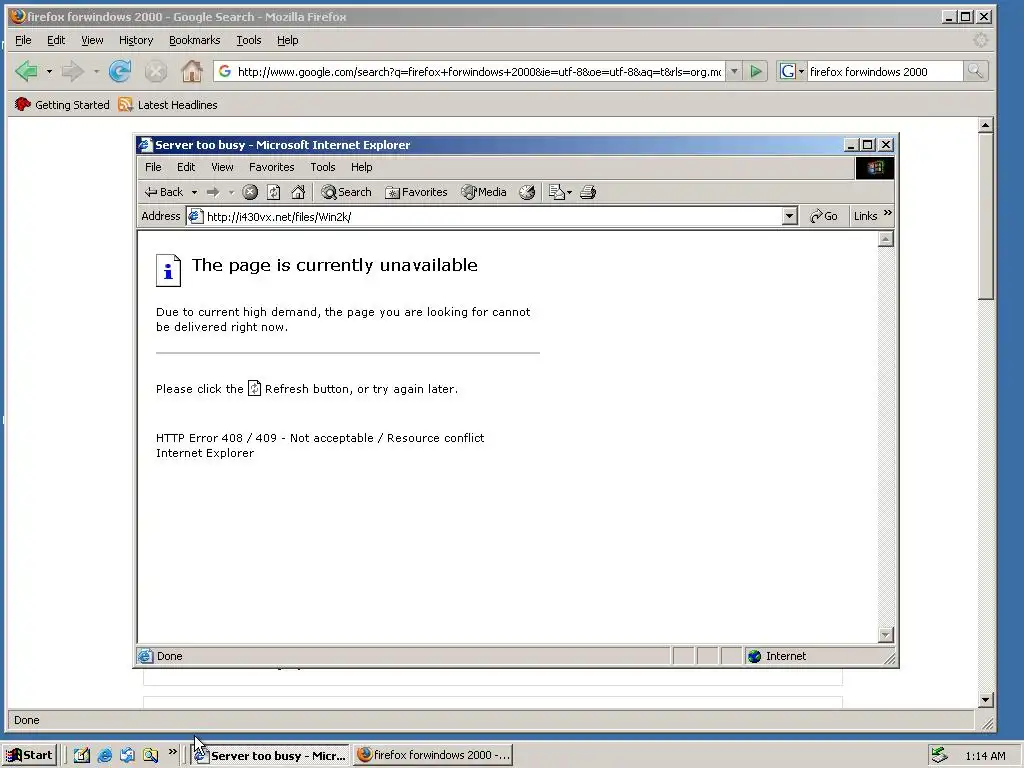This screenshot has width=1024, height=768.
Task: Click Start button
Action: tap(29, 755)
